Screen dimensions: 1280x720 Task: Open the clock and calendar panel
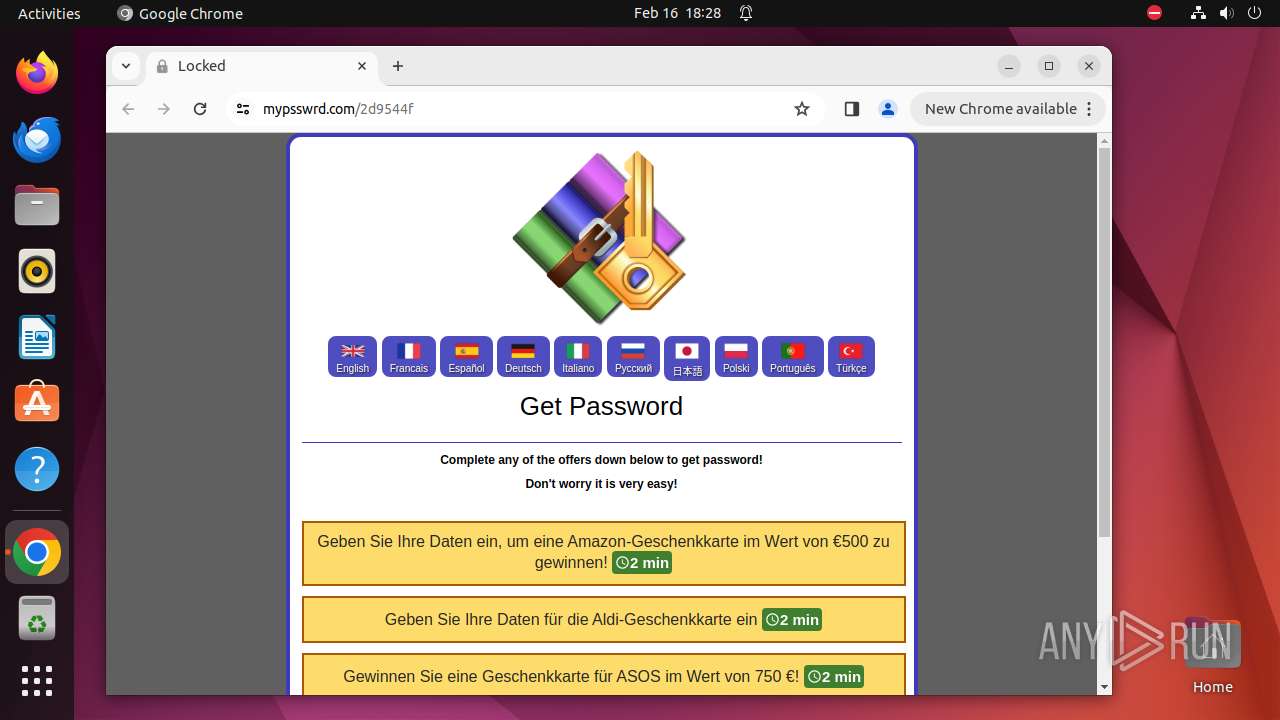677,13
